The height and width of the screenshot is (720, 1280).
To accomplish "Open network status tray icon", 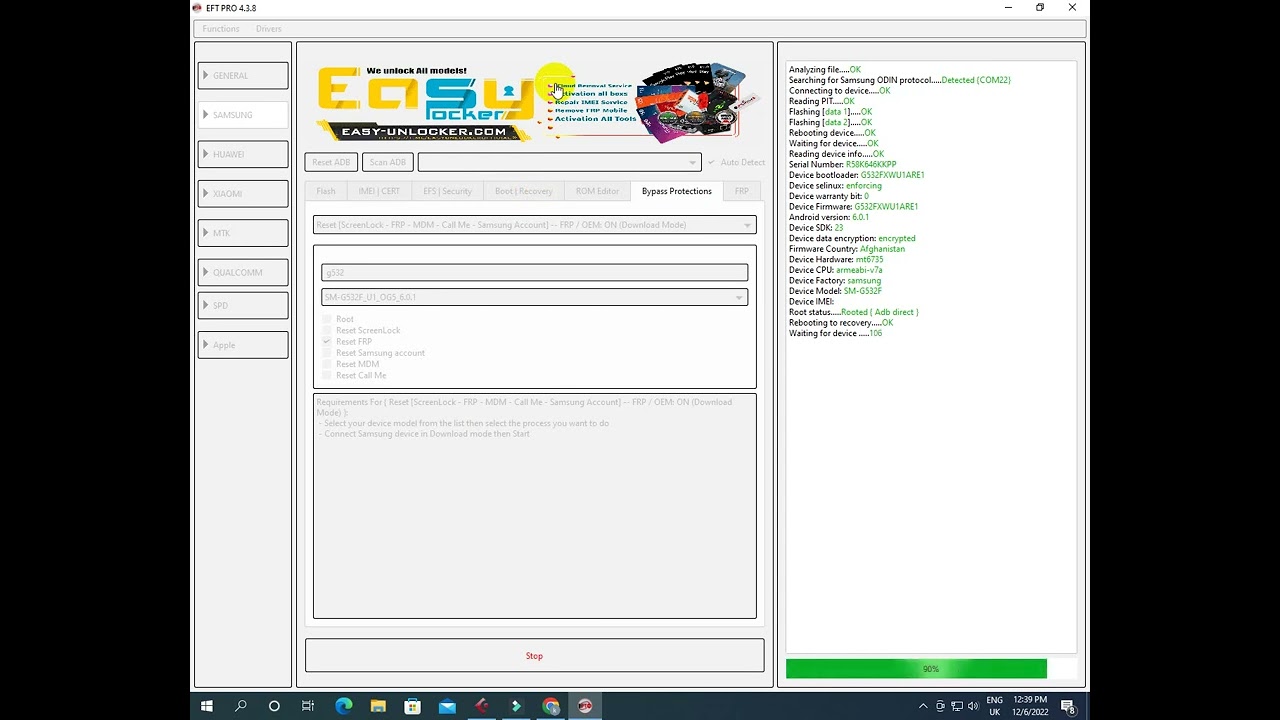I will pyautogui.click(x=957, y=706).
